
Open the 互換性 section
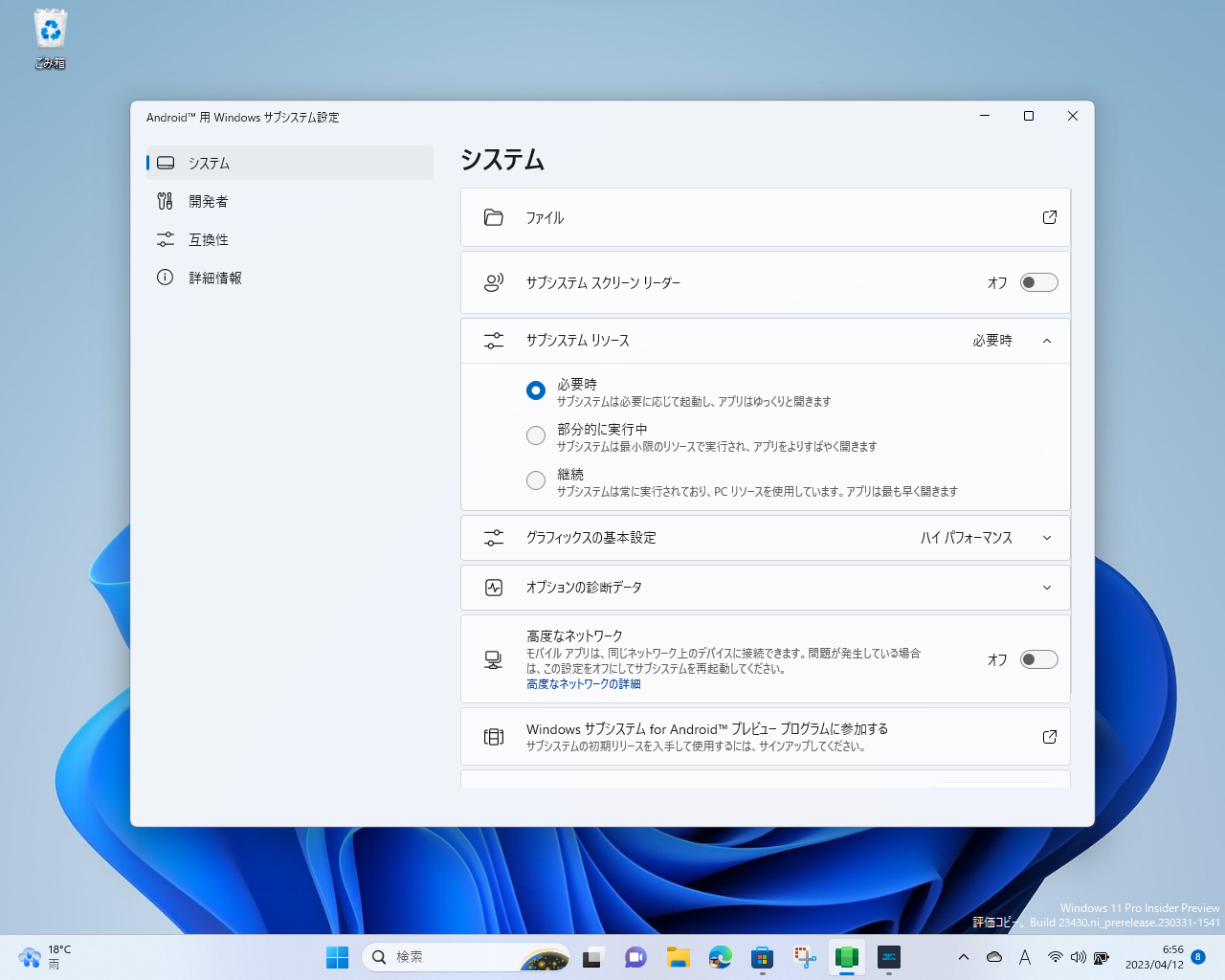[210, 239]
